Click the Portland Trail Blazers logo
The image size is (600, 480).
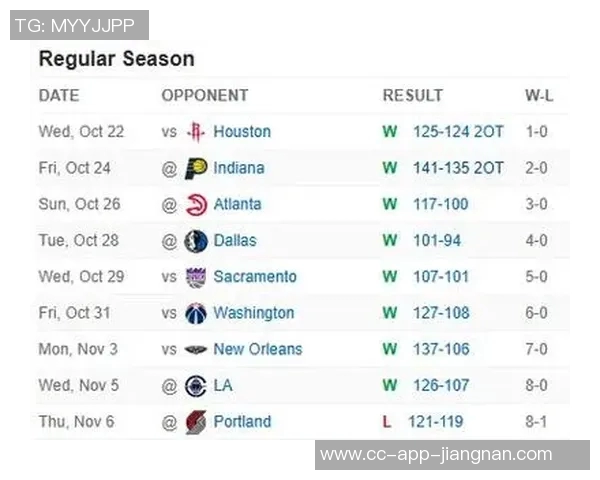coord(196,422)
